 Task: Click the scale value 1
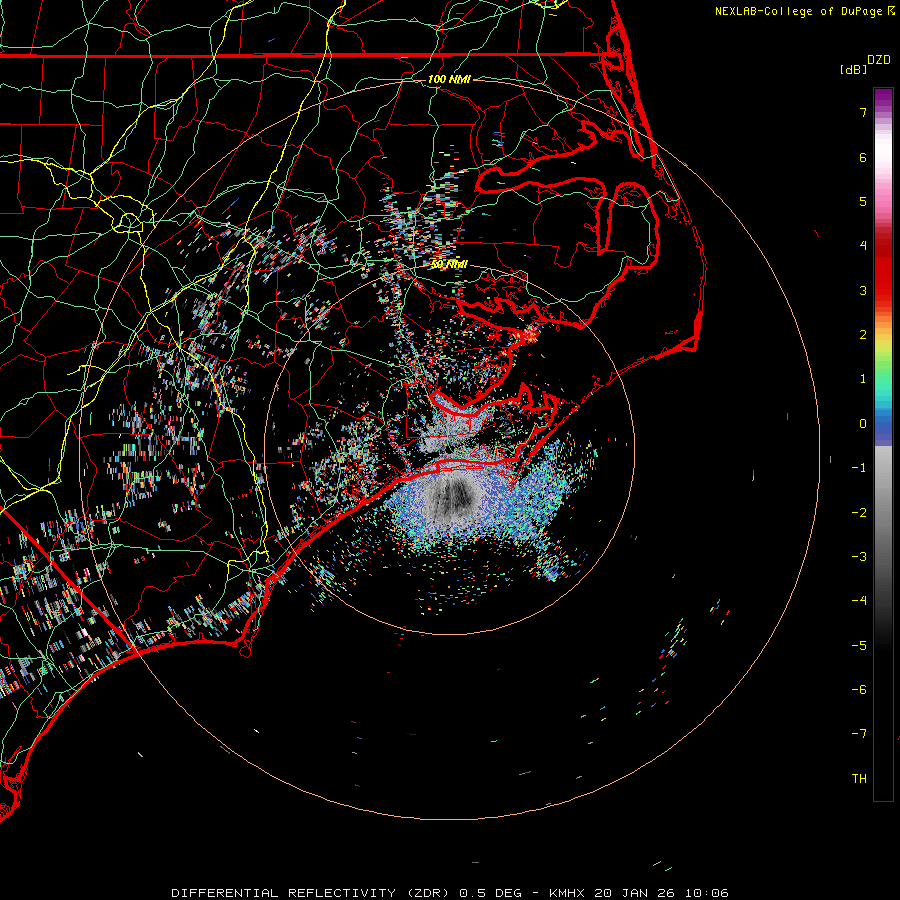pos(863,379)
